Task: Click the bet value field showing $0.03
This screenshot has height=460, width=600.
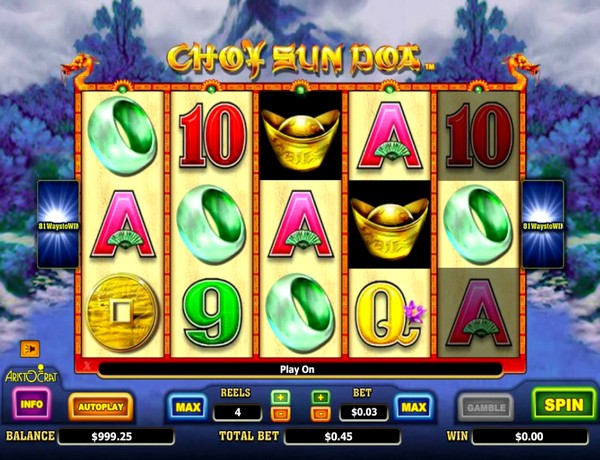Action: tap(364, 412)
